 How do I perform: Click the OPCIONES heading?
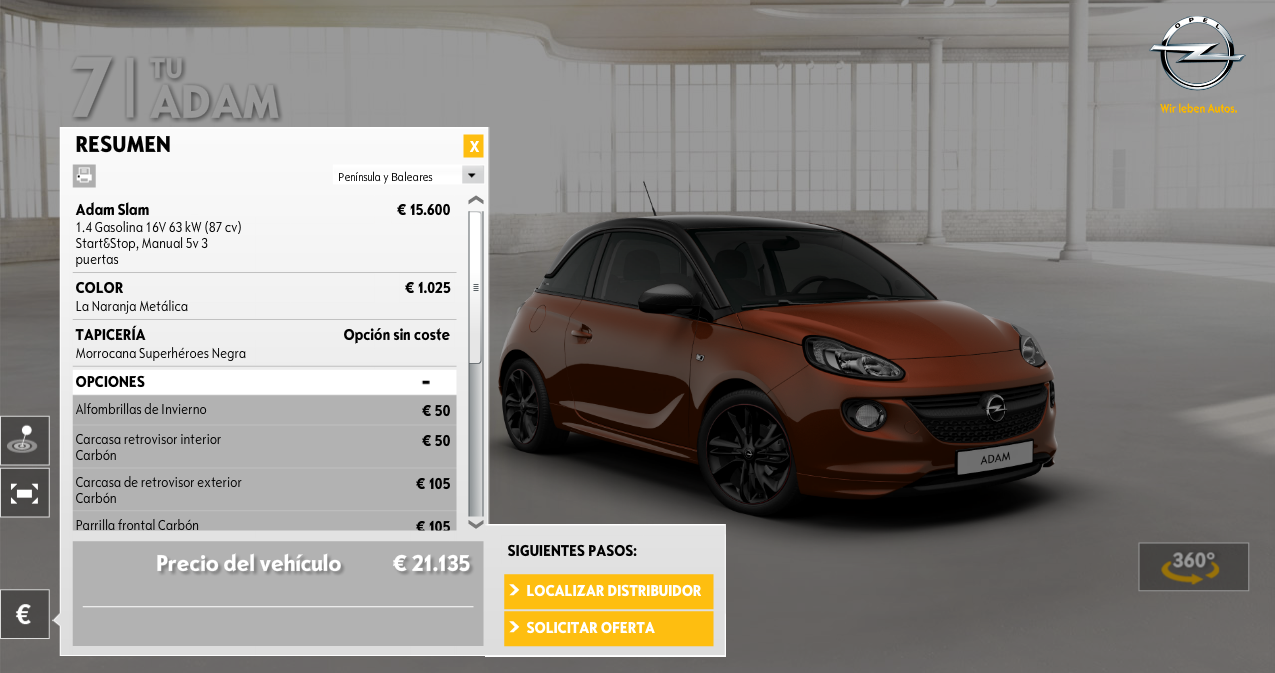point(110,382)
